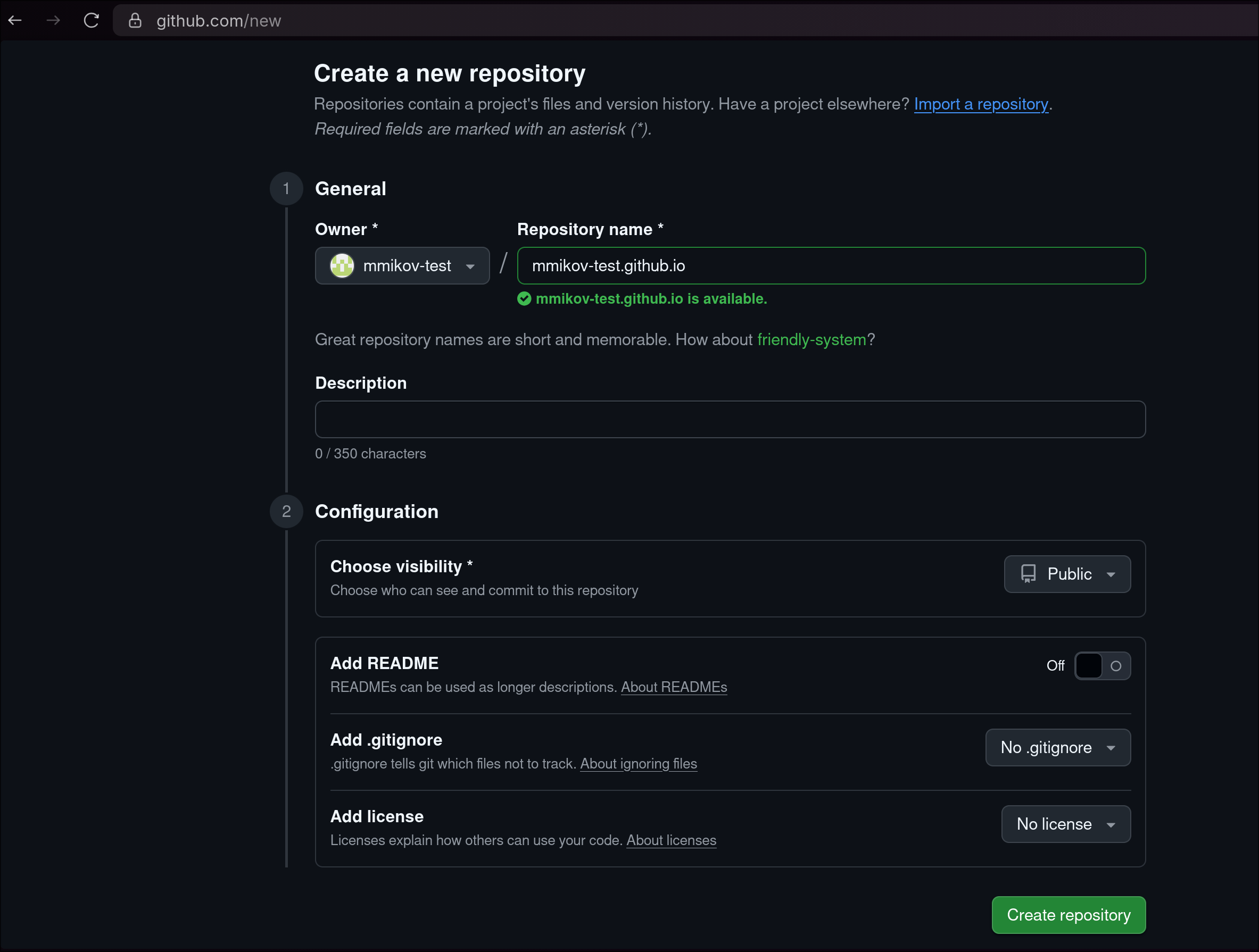Follow the Import a repository link
Viewport: 1259px width, 952px height.
(981, 104)
